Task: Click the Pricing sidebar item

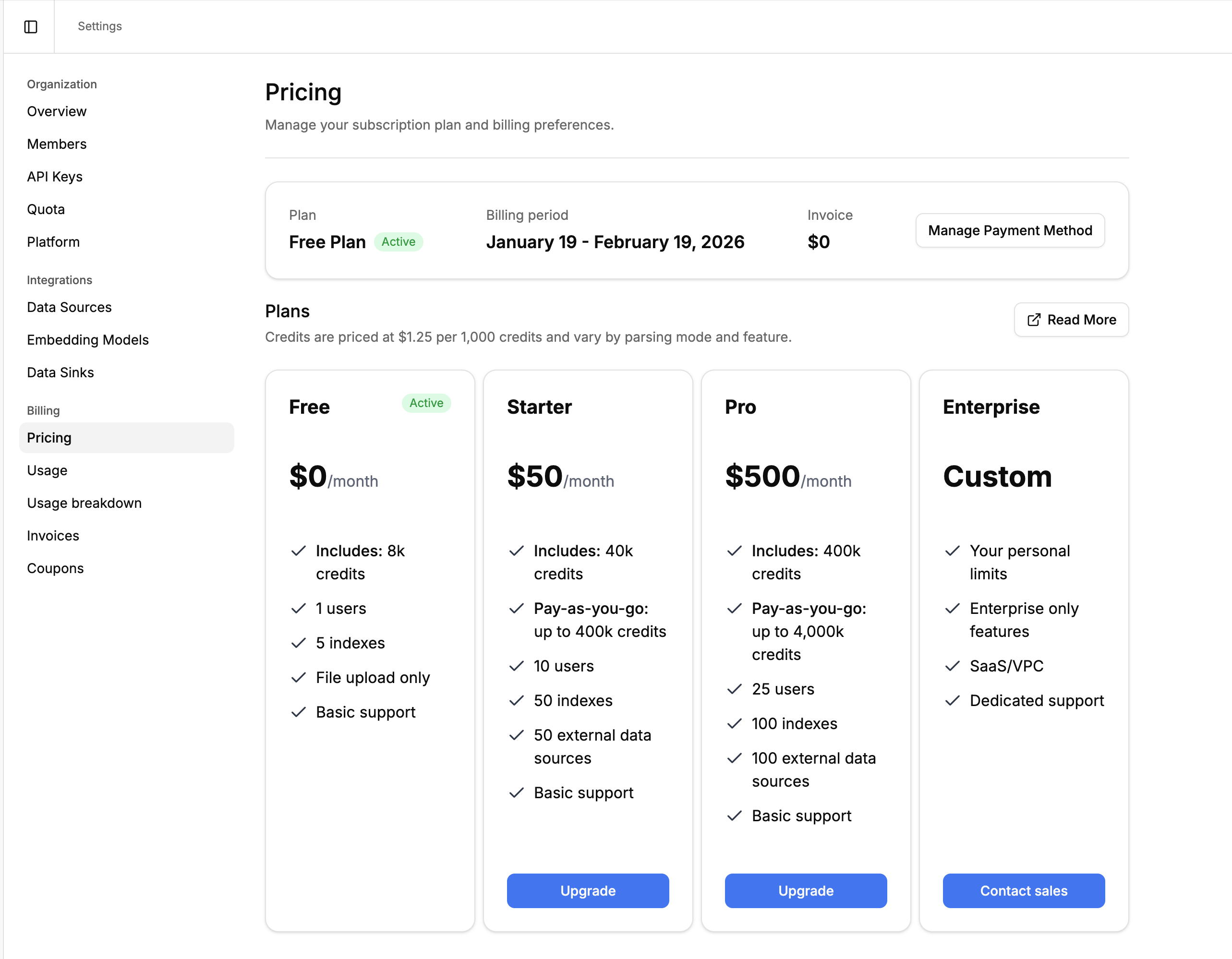Action: tap(49, 437)
